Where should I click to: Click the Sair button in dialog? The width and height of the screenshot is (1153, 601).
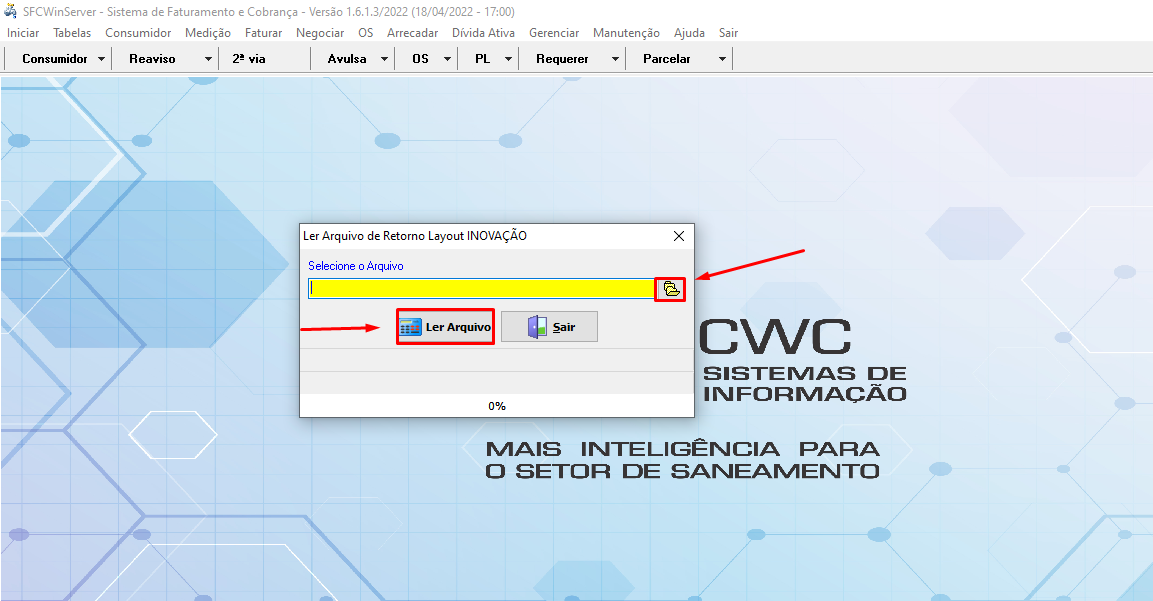[549, 327]
